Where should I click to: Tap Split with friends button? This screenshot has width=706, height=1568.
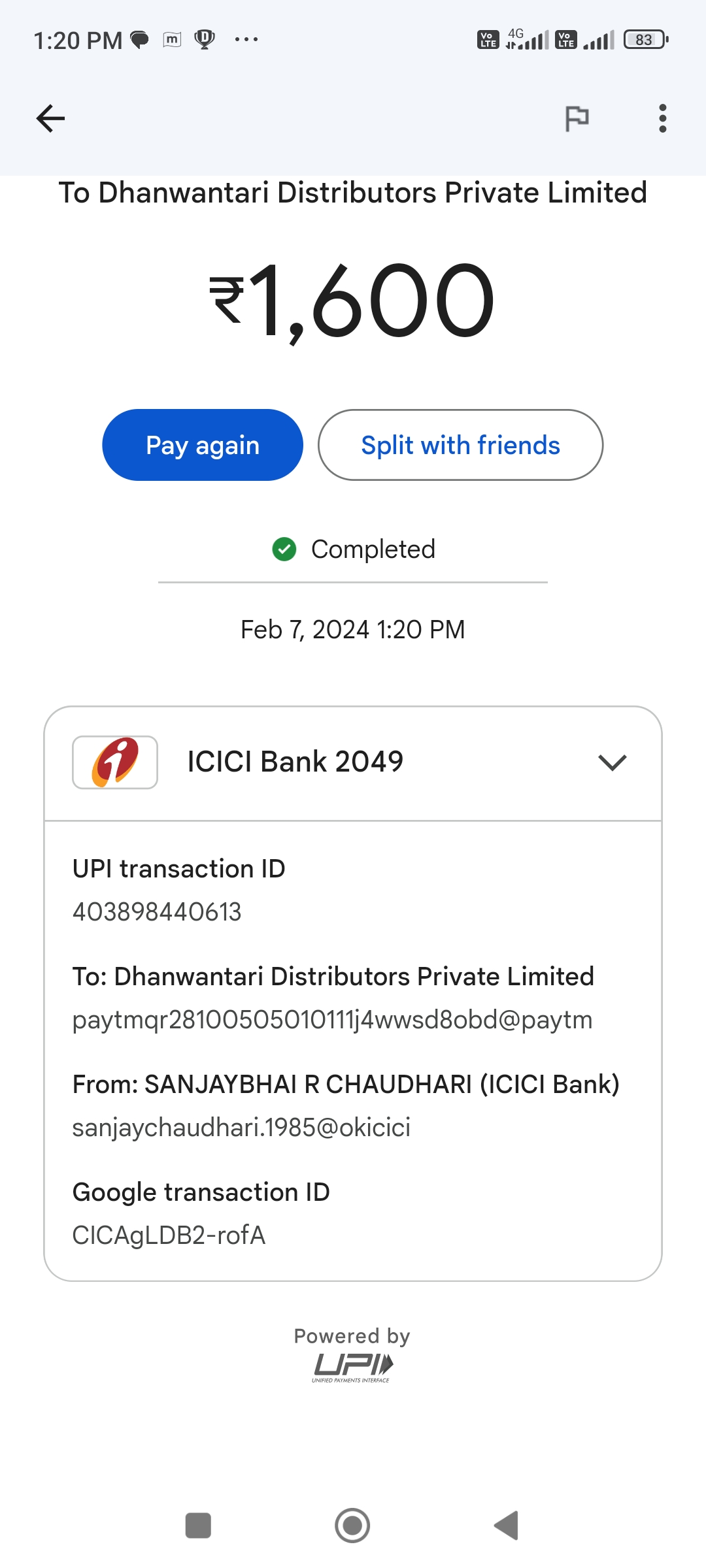[x=460, y=445]
